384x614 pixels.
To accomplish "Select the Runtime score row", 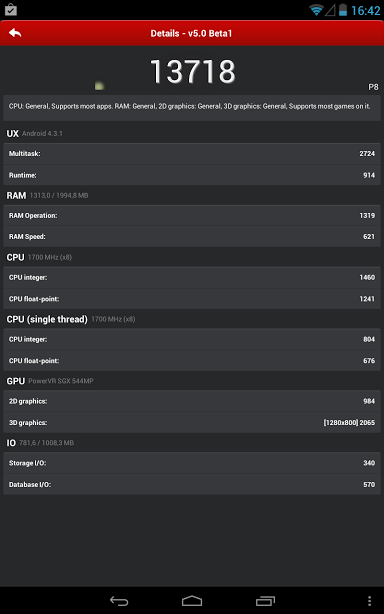I will click(192, 175).
